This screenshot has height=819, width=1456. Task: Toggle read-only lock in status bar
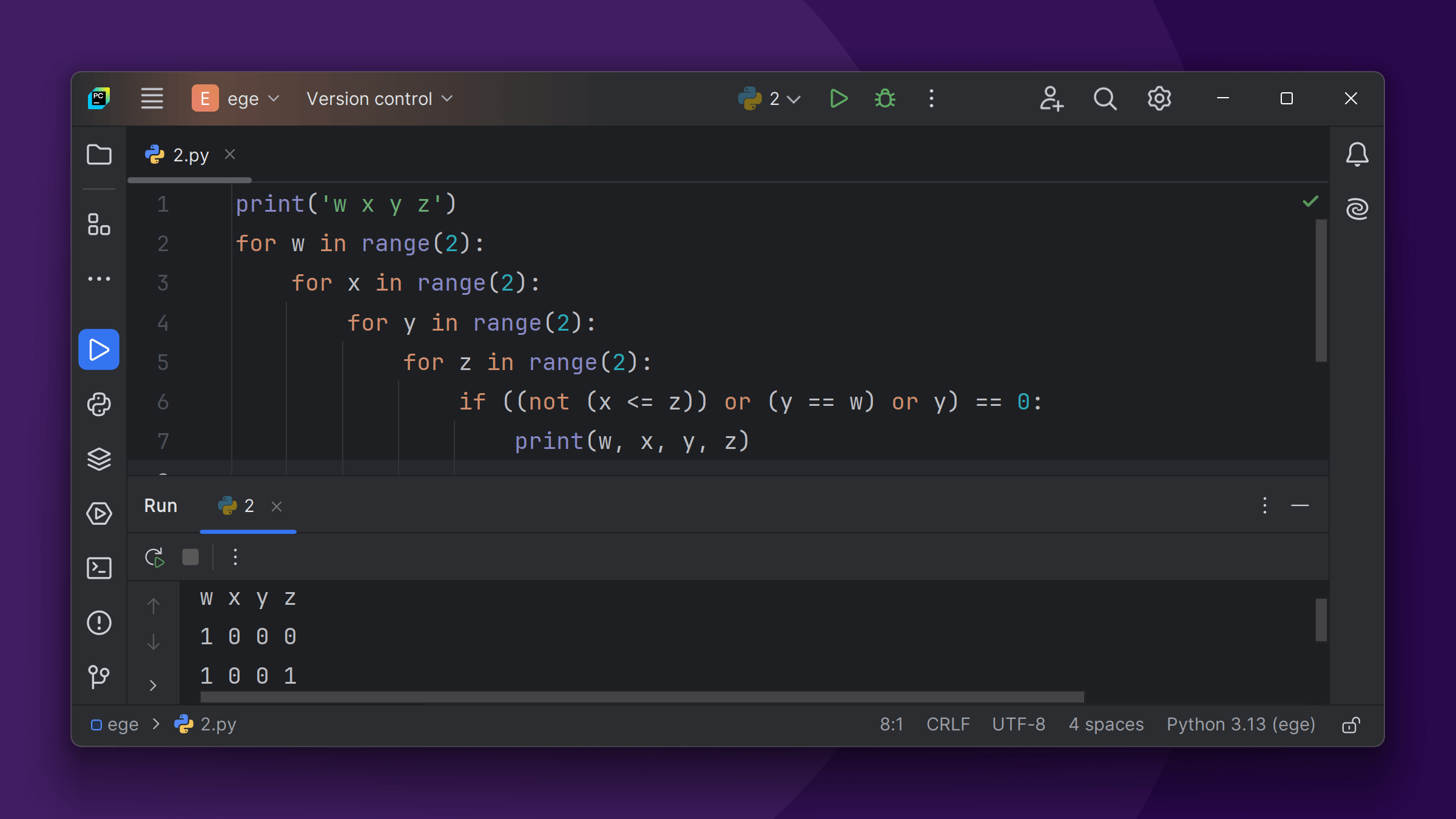click(1351, 725)
